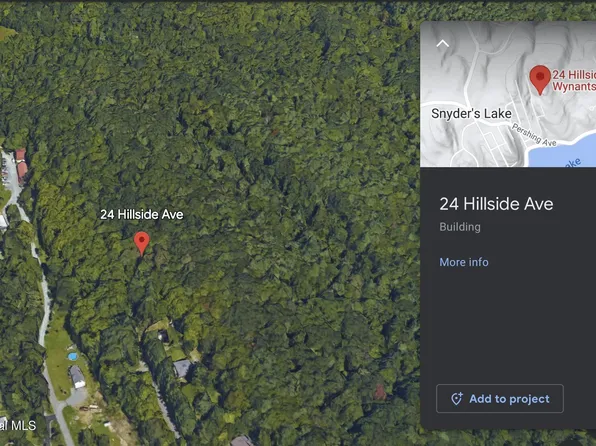
Task: Click the red location pin on satellite view
Action: point(141,243)
